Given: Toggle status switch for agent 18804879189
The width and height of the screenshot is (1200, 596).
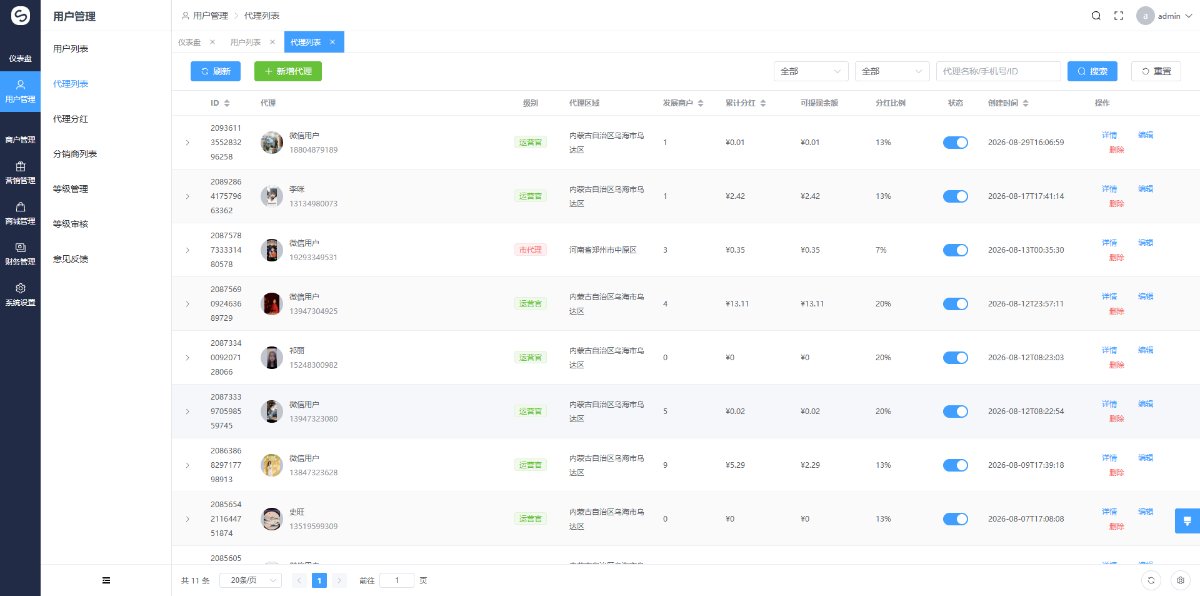Looking at the screenshot, I should coord(955,142).
